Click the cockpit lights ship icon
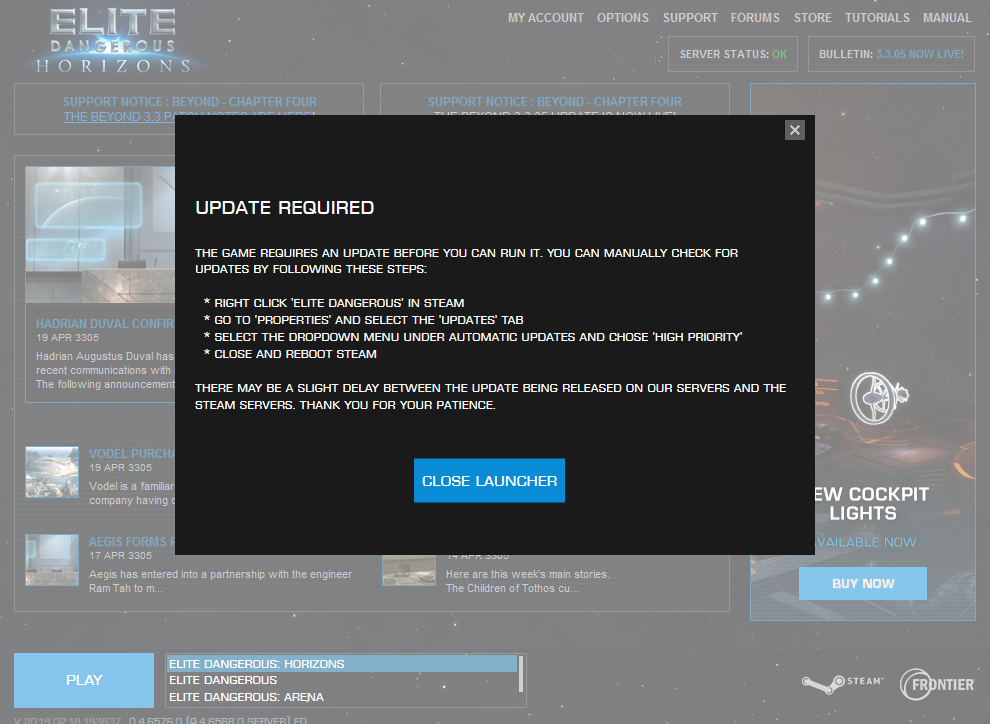The height and width of the screenshot is (724, 990). 878,398
